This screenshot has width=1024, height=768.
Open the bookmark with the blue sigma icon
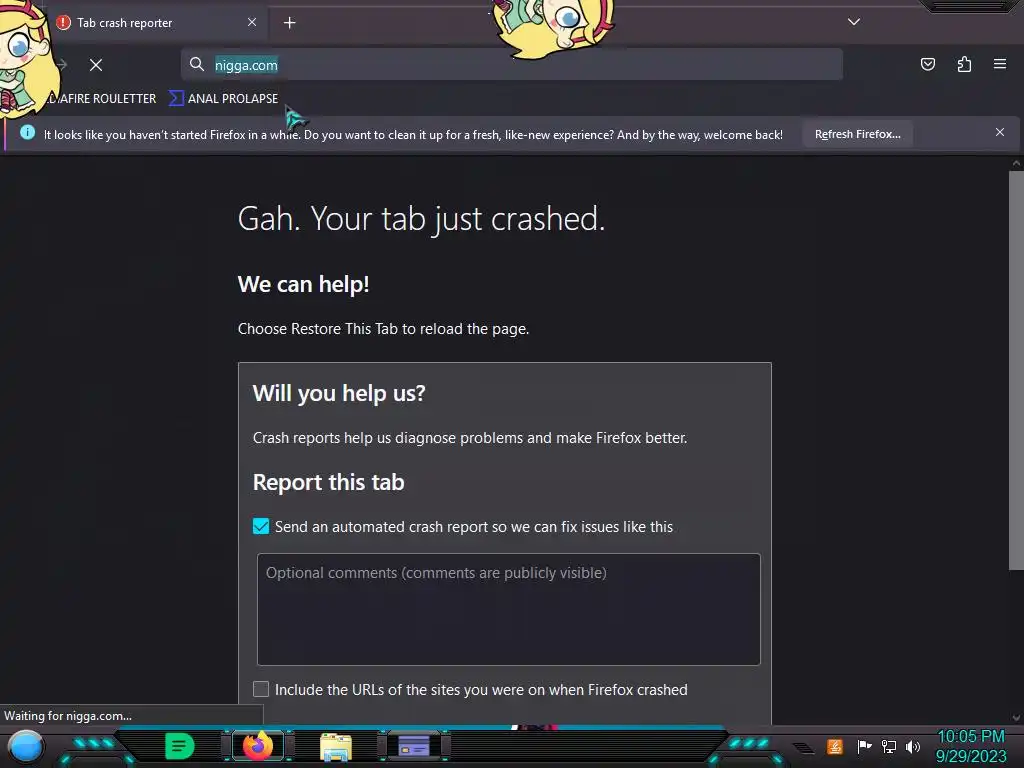224,99
